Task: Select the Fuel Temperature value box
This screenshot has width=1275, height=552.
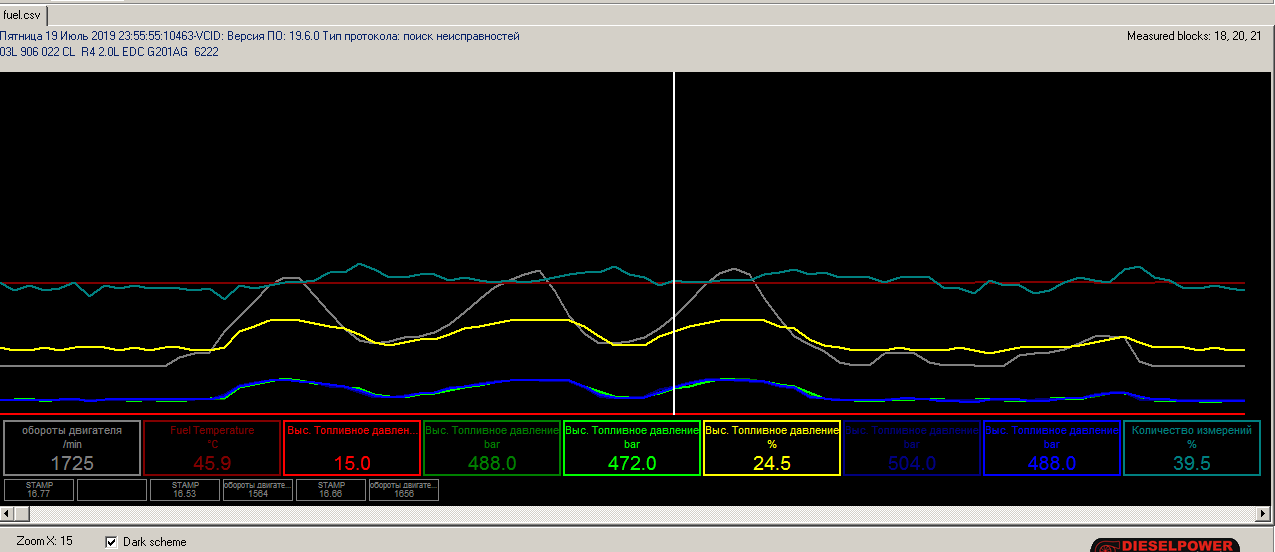Action: [212, 447]
